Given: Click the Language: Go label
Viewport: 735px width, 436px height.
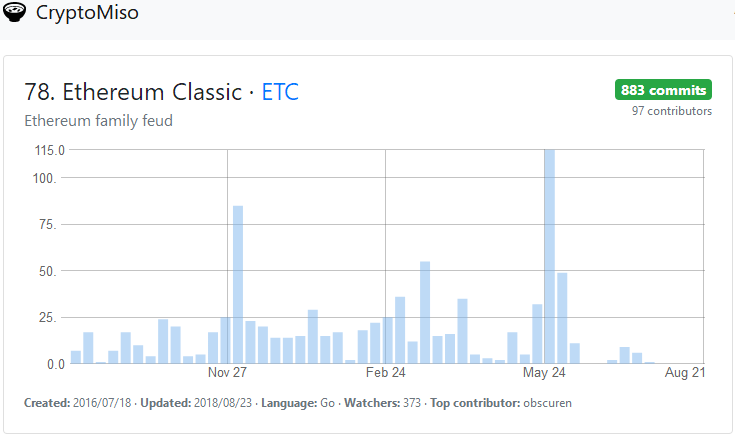Looking at the screenshot, I should (x=299, y=403).
